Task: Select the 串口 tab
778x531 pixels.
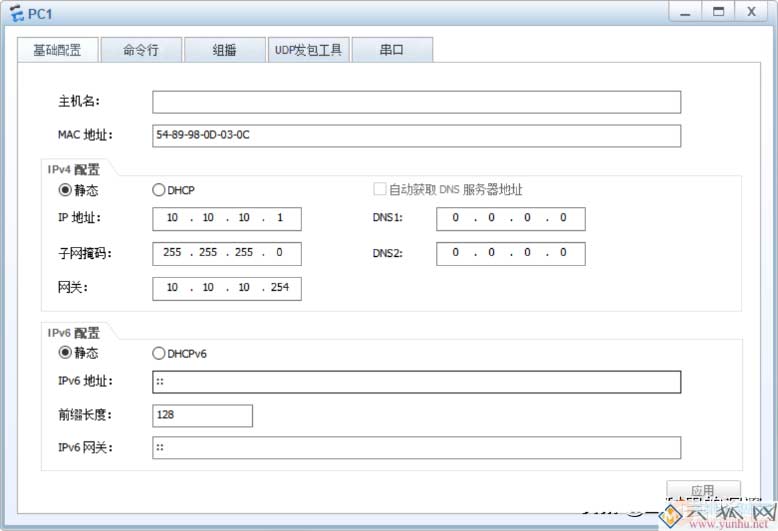Action: click(391, 50)
